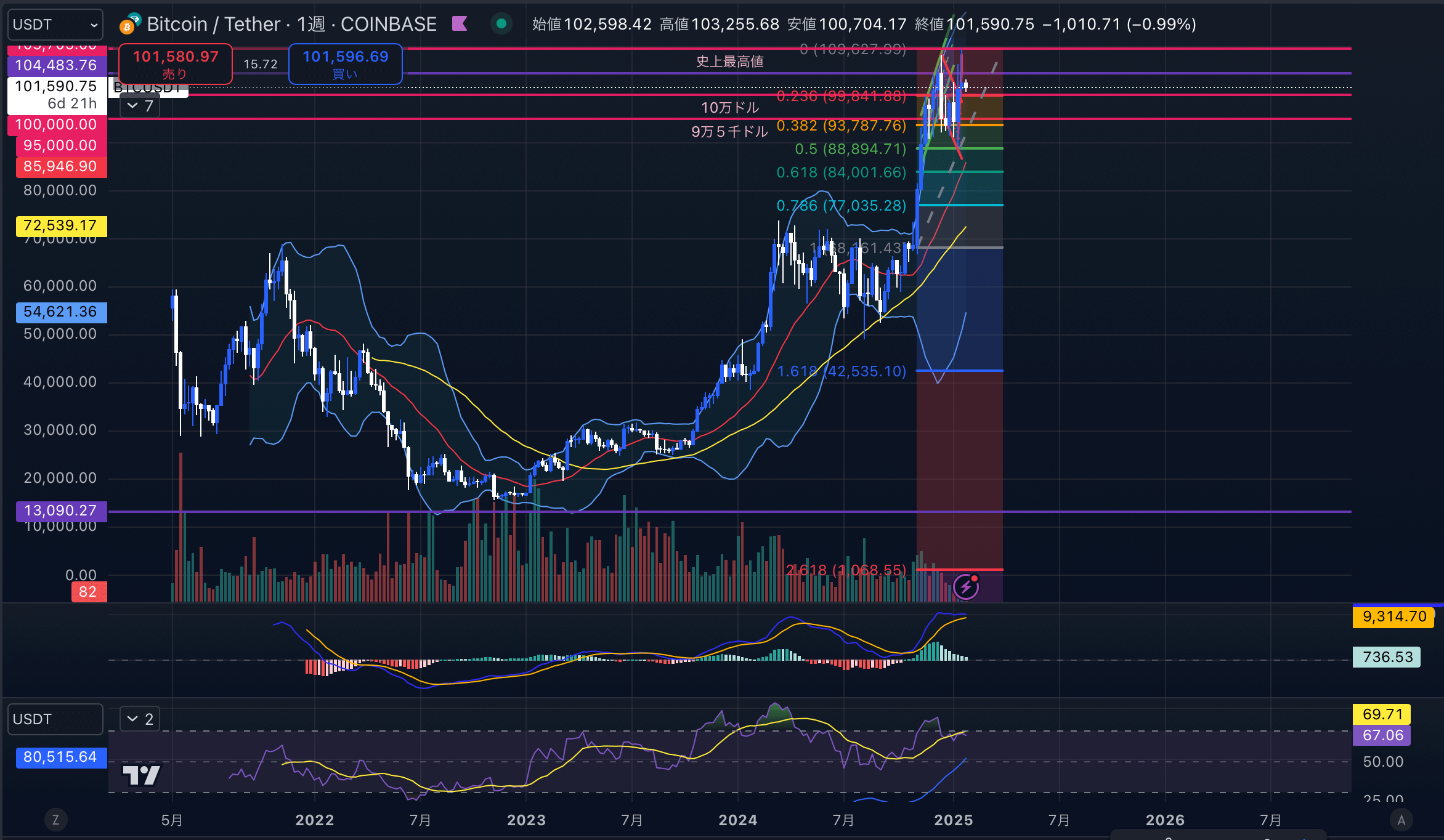Click the purple 67.06 RSI value label
The image size is (1444, 840).
(1382, 735)
